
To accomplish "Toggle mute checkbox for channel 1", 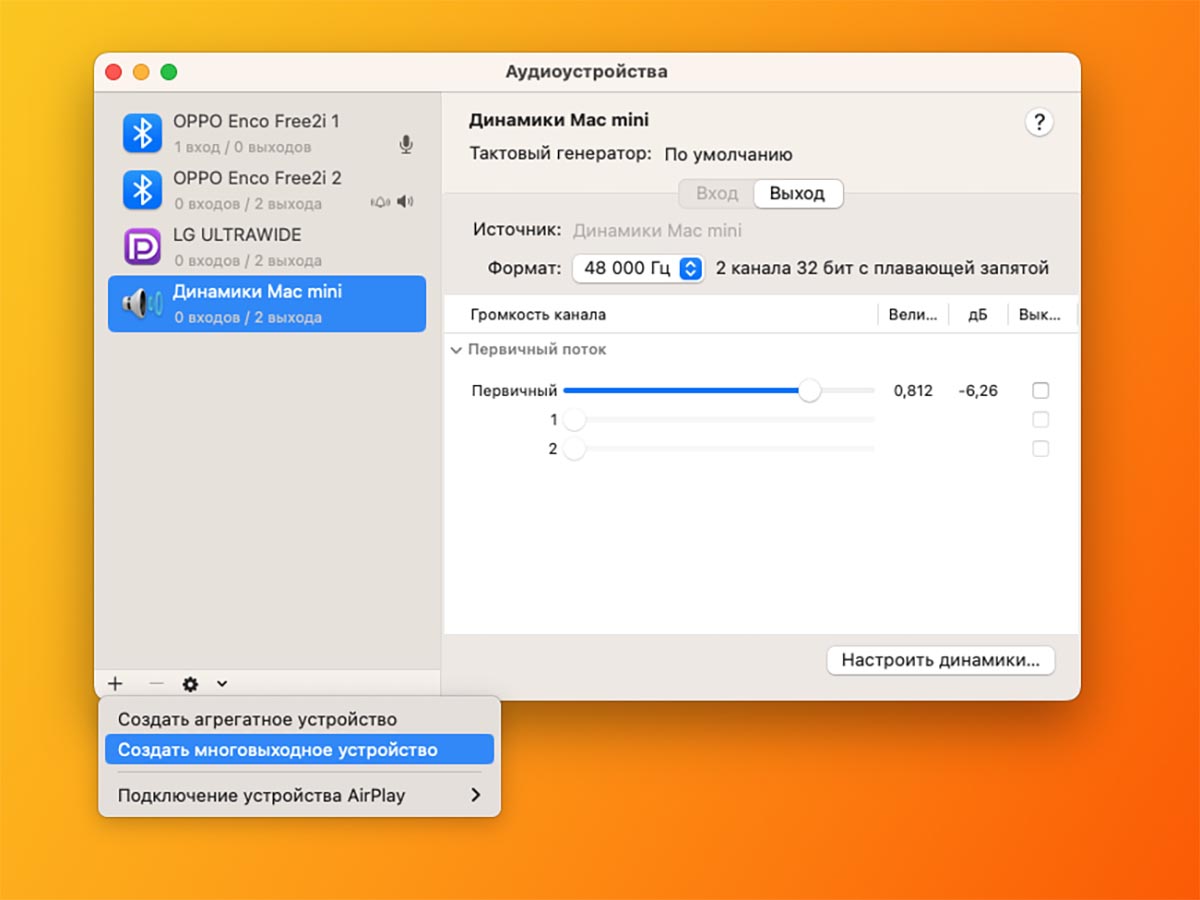I will pos(1040,420).
